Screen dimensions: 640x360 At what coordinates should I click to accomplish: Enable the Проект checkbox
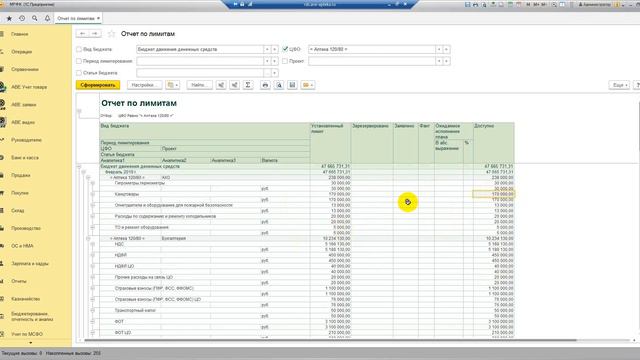[285, 61]
